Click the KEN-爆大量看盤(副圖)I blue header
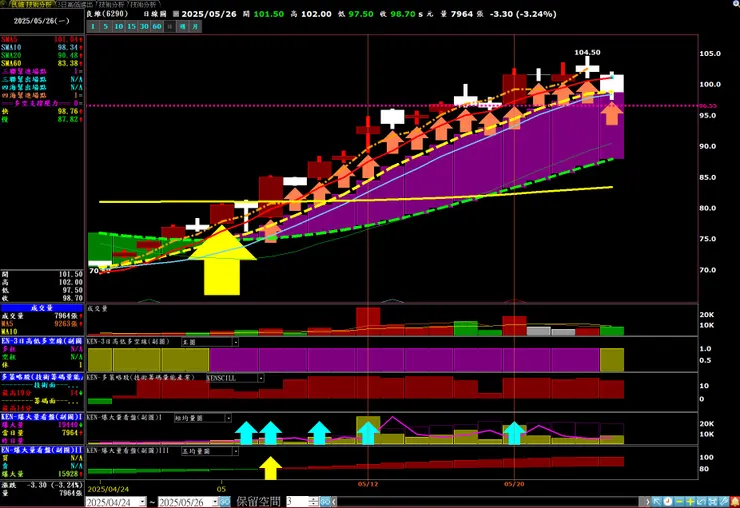740x508 pixels. point(42,417)
